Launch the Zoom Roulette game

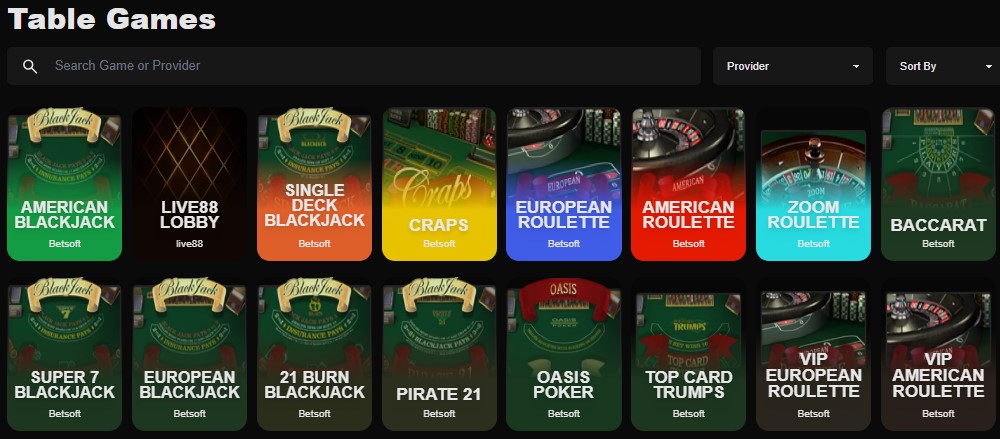coord(813,184)
